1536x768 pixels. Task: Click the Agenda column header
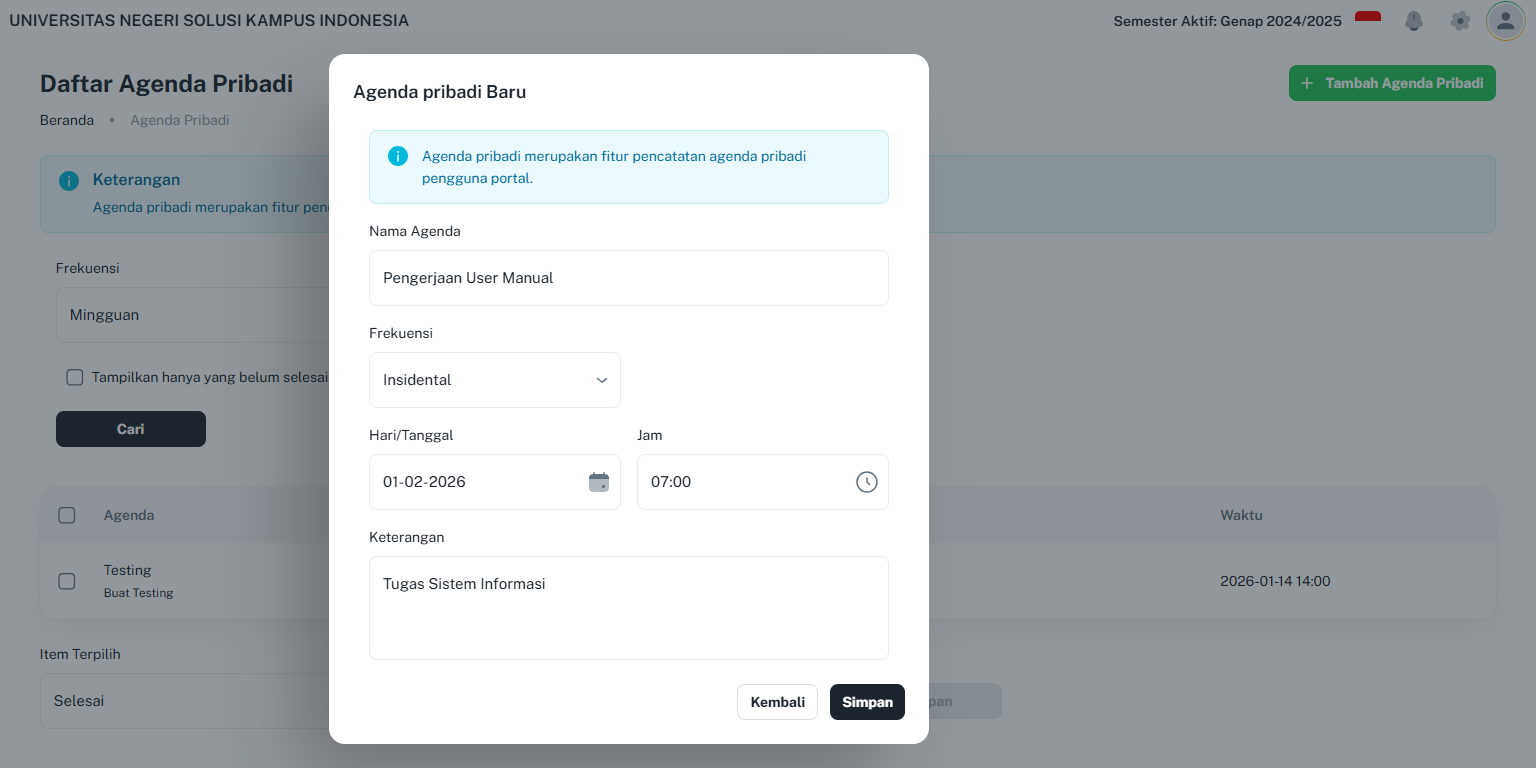tap(129, 515)
